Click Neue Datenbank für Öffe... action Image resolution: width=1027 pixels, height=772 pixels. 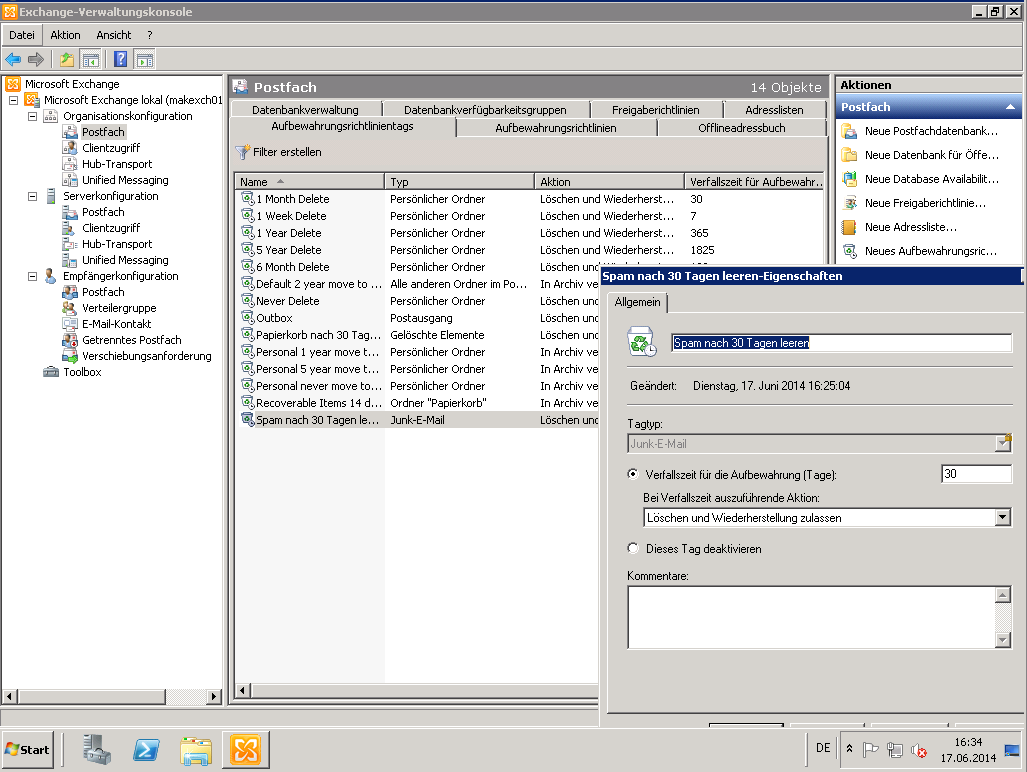click(931, 155)
